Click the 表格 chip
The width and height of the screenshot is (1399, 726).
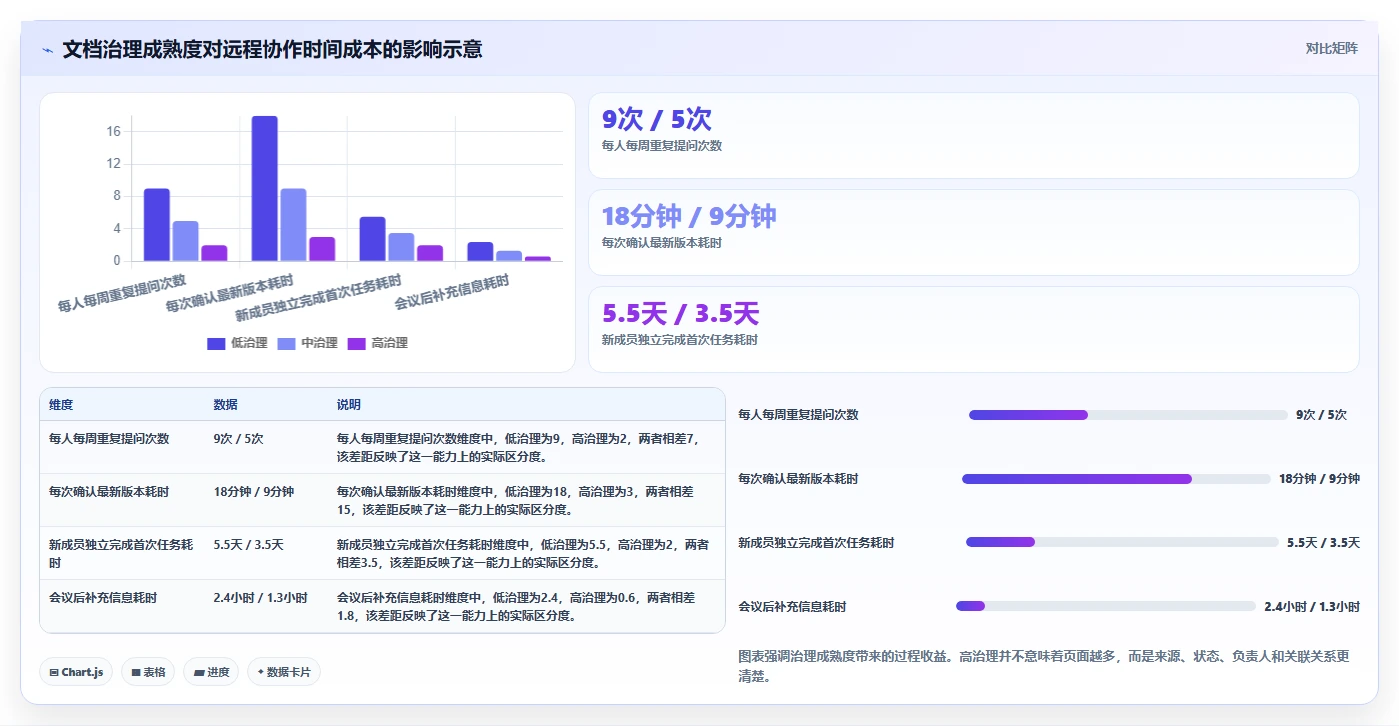[149, 672]
